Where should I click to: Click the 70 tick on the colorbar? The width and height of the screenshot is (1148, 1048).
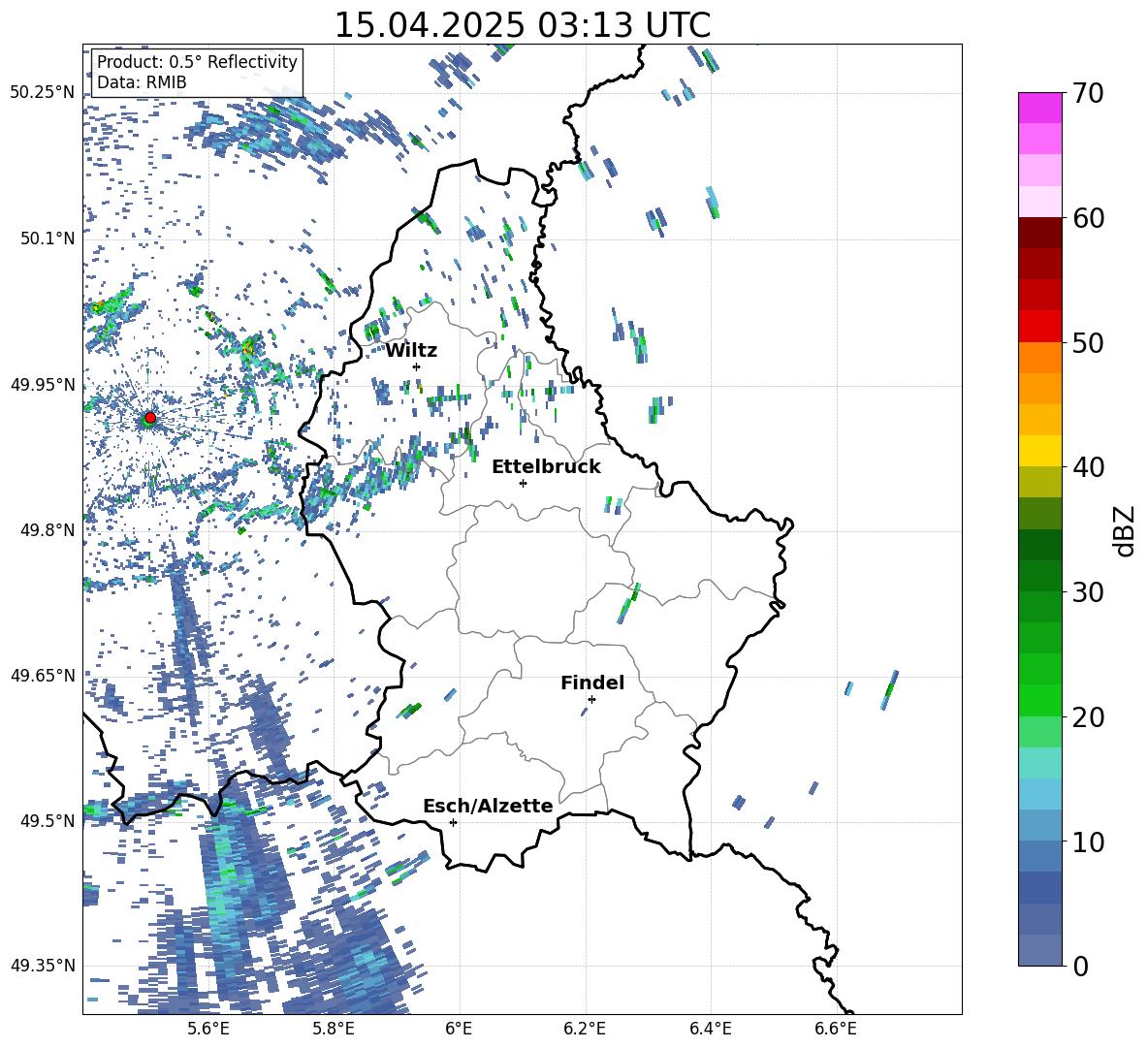1087,93
